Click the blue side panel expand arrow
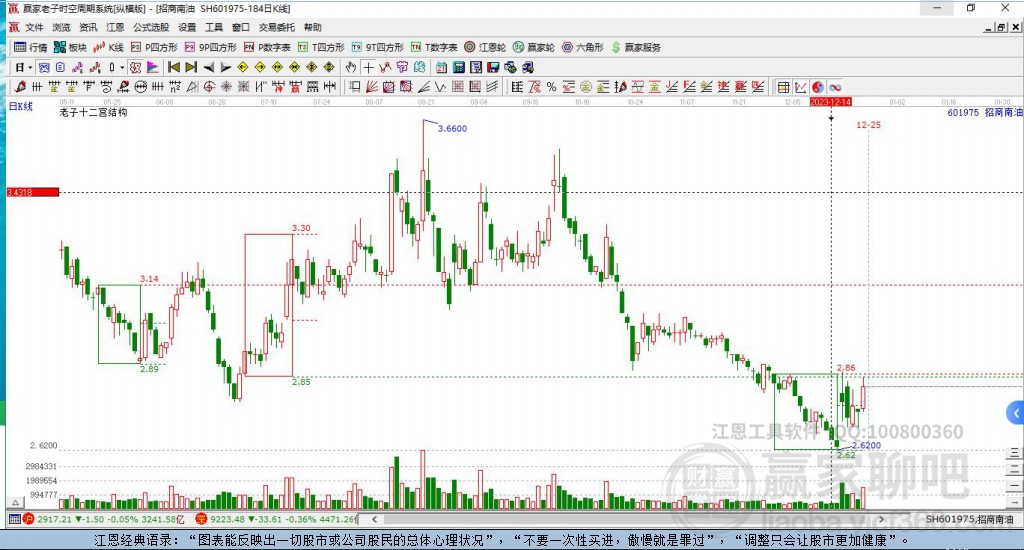 tap(1016, 413)
